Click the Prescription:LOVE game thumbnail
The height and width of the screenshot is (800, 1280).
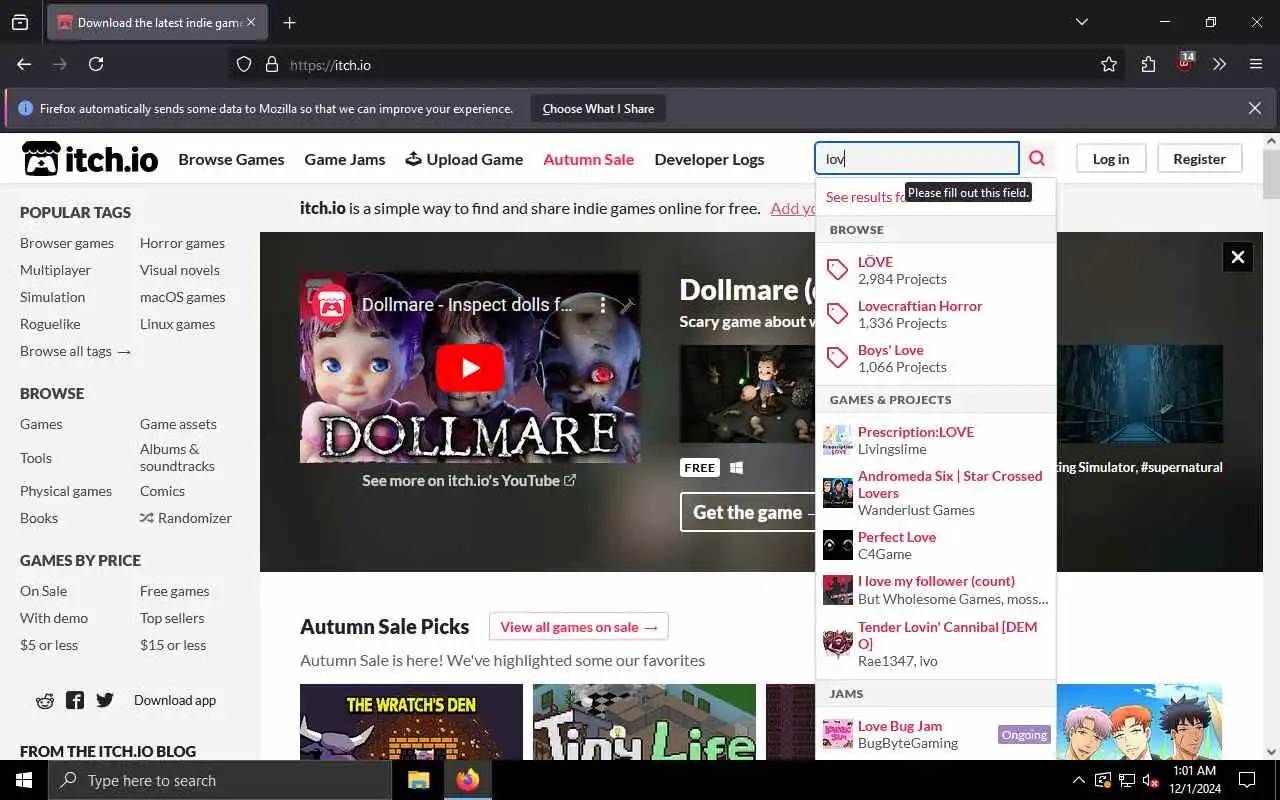pyautogui.click(x=838, y=440)
